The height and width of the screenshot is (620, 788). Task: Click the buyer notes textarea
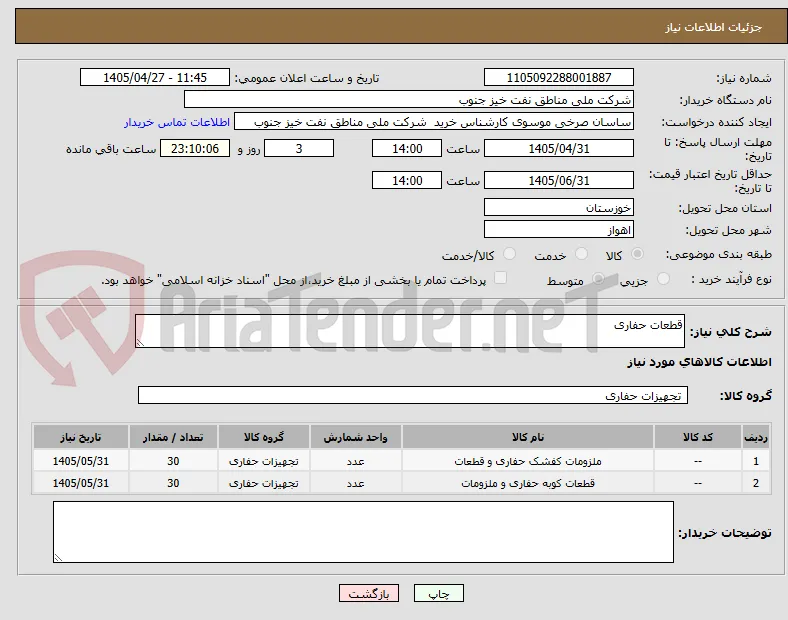(x=363, y=532)
